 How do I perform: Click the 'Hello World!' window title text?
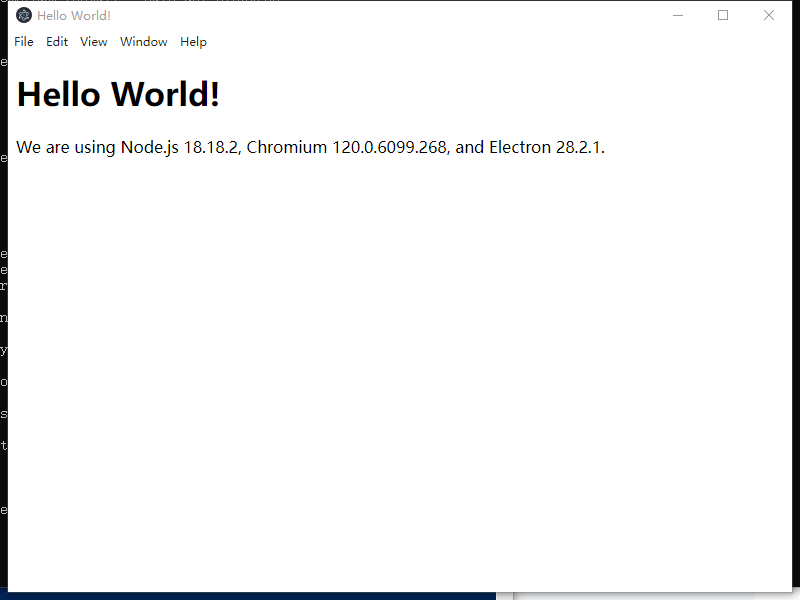73,16
